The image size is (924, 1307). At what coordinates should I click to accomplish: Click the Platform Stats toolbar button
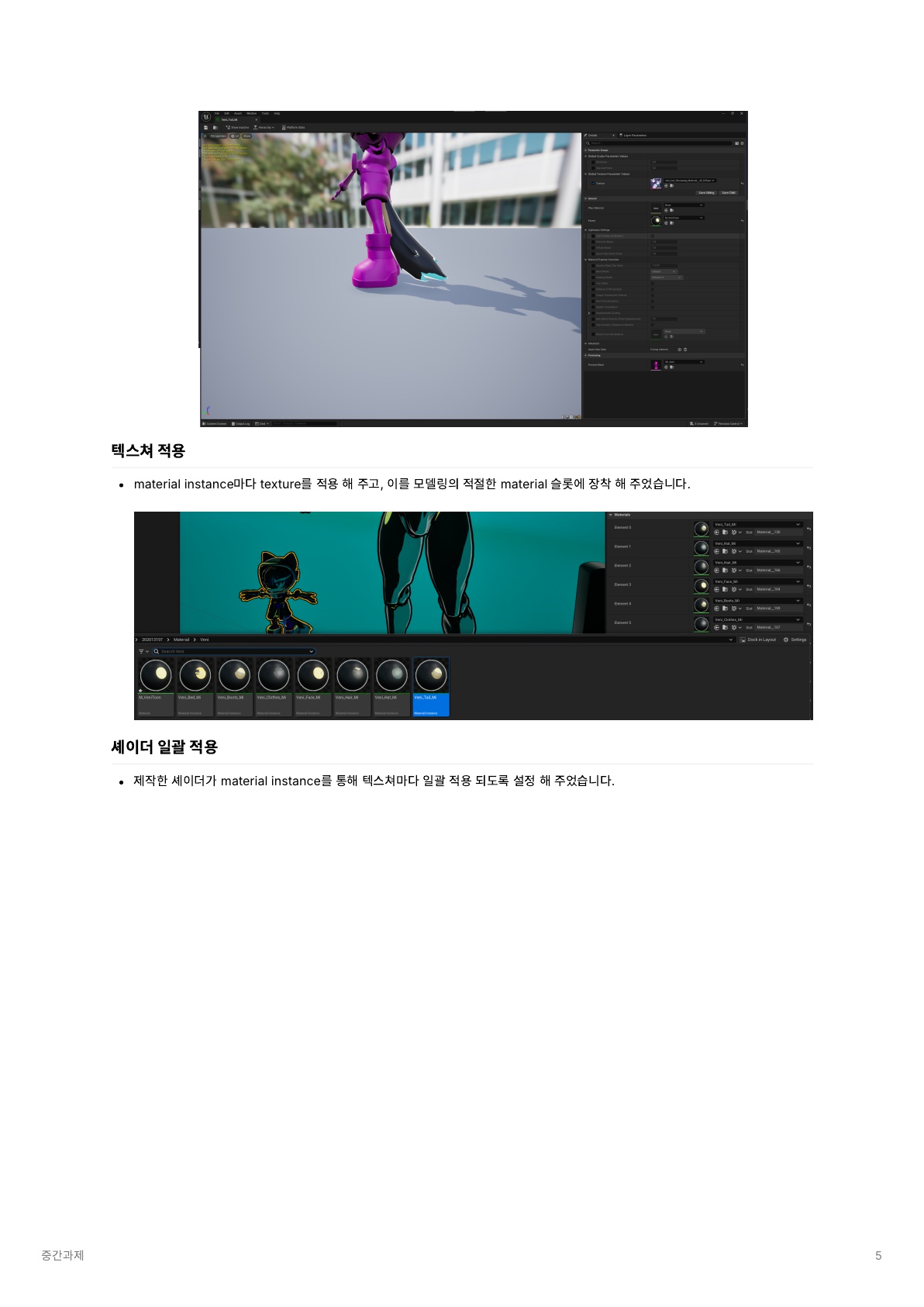(293, 127)
